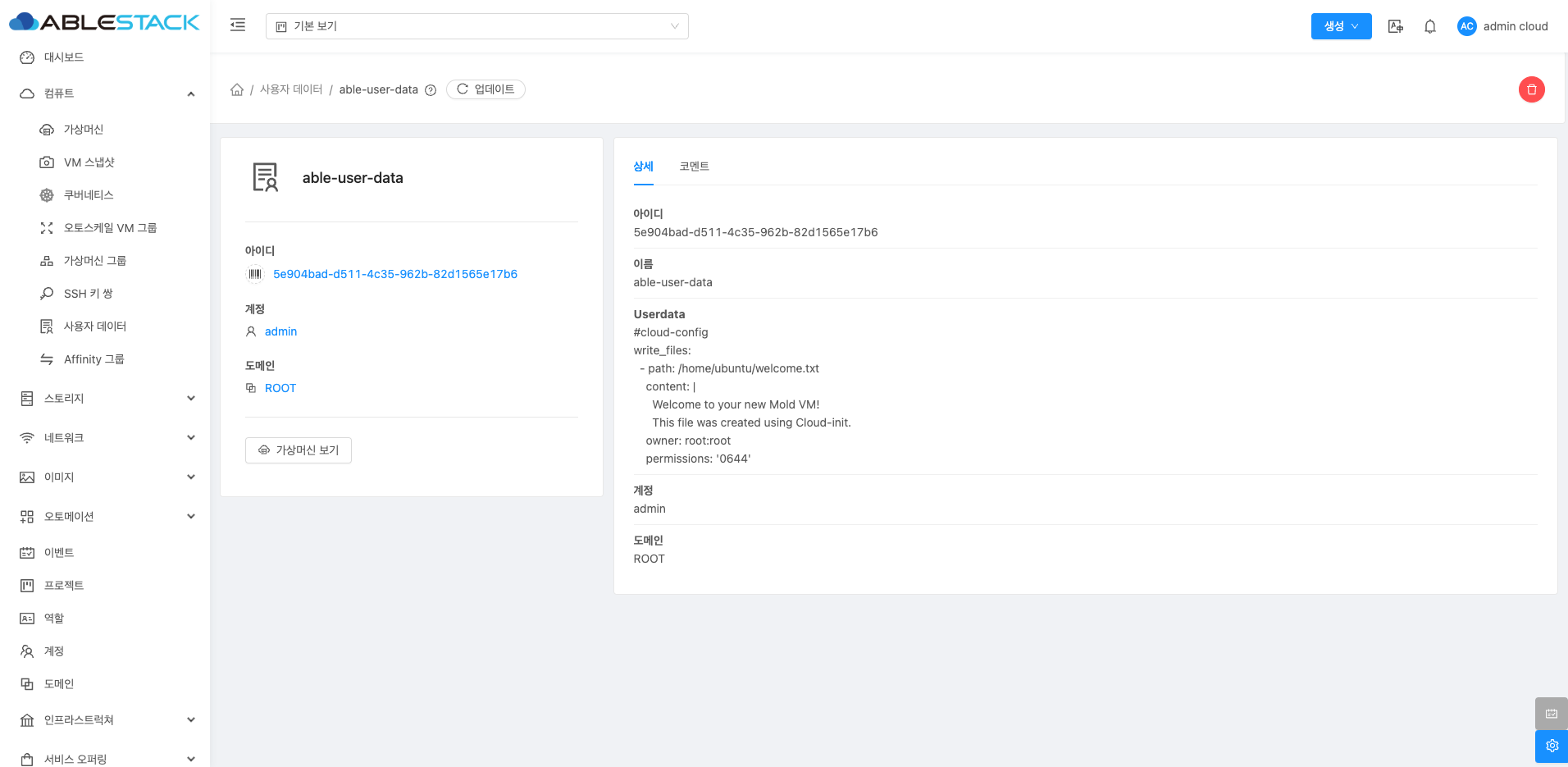Click the 업데이트 refresh button
Screen dimensions: 1568x767
[x=485, y=89]
